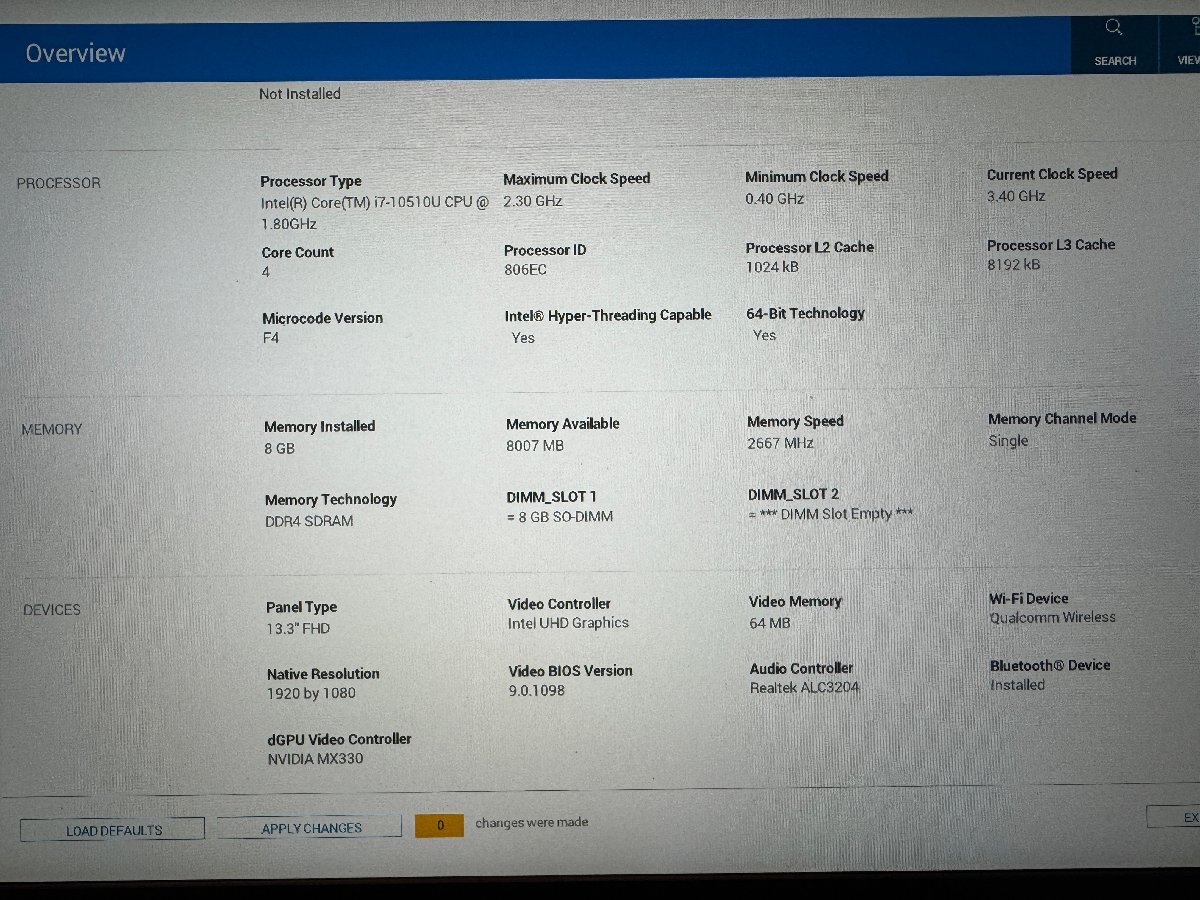Click the 13.3" FHD value
Viewport: 1200px width, 900px height.
point(298,629)
